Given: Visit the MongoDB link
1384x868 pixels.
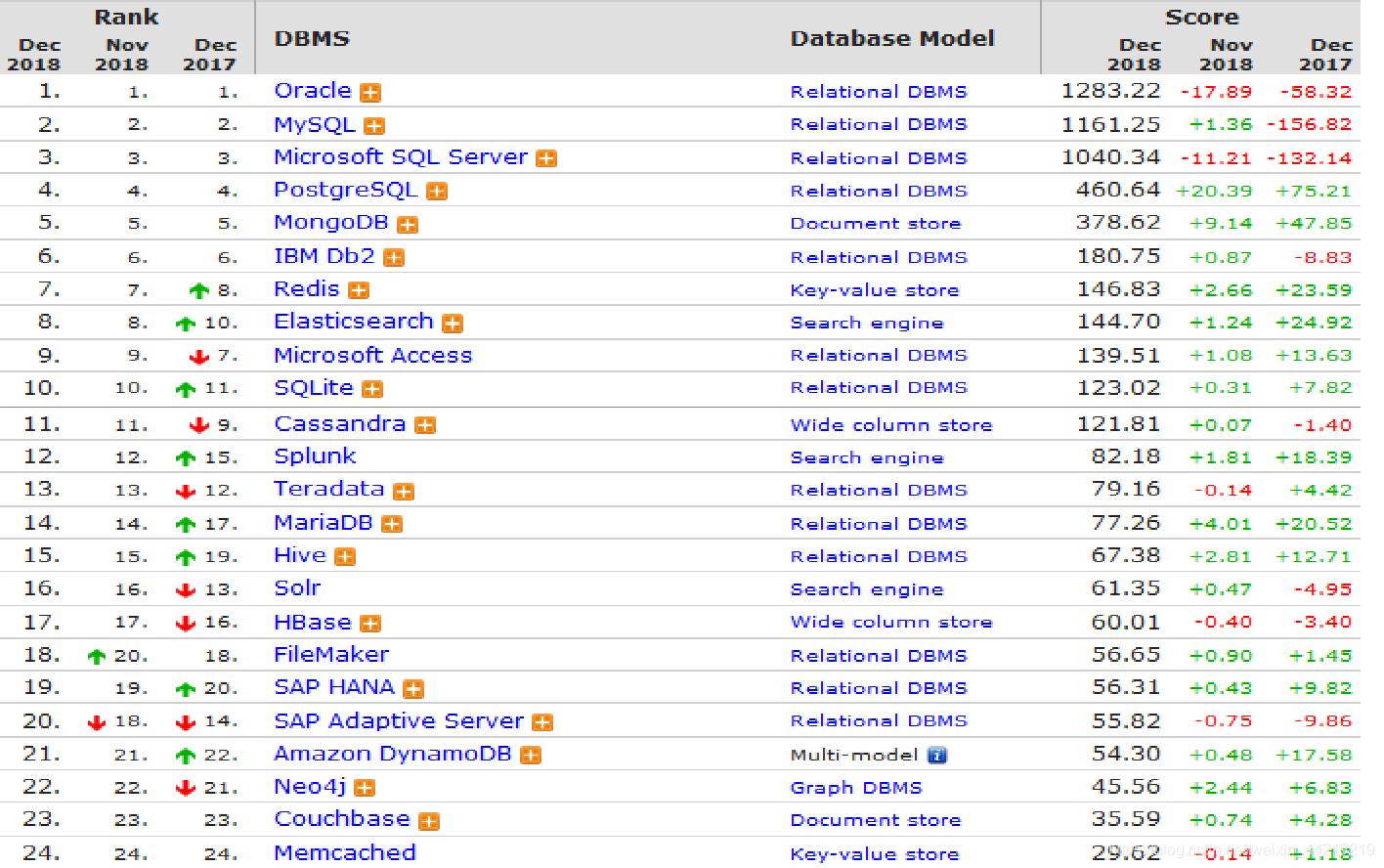Looking at the screenshot, I should (331, 222).
